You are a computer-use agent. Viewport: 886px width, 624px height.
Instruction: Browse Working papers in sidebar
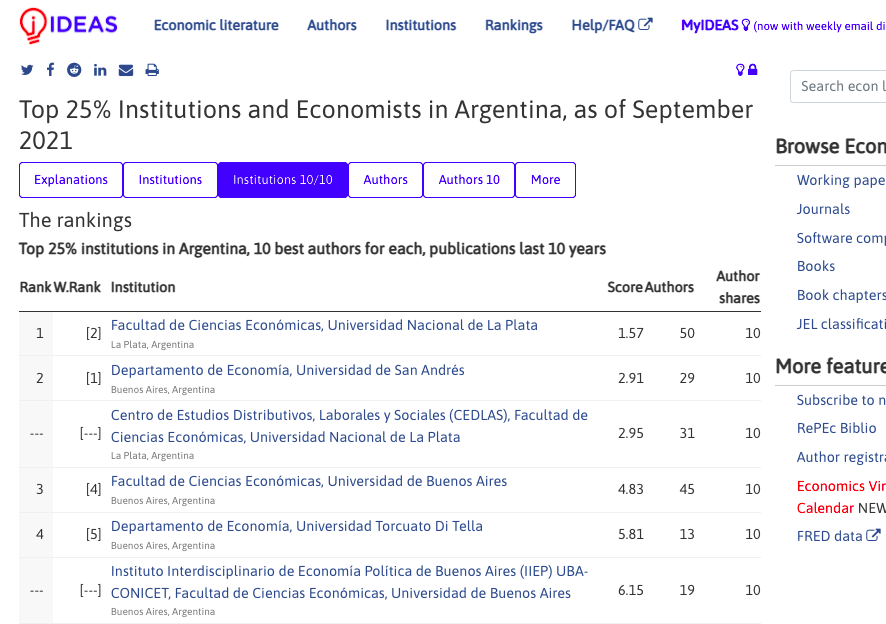(841, 180)
